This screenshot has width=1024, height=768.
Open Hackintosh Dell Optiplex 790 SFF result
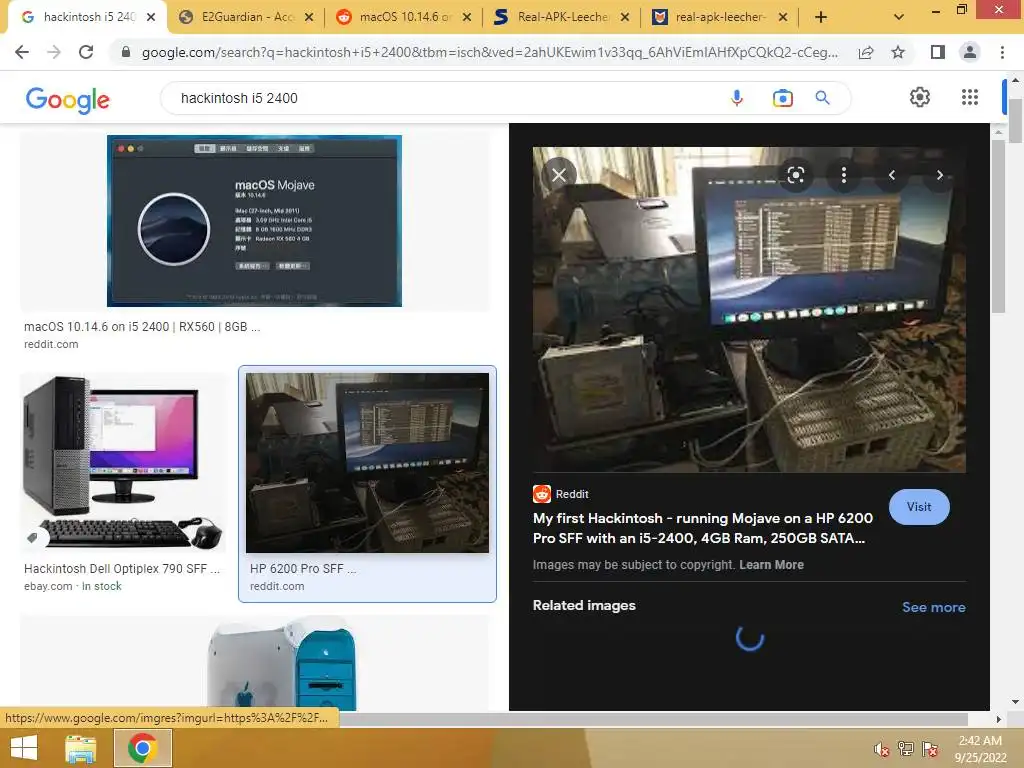[121, 569]
